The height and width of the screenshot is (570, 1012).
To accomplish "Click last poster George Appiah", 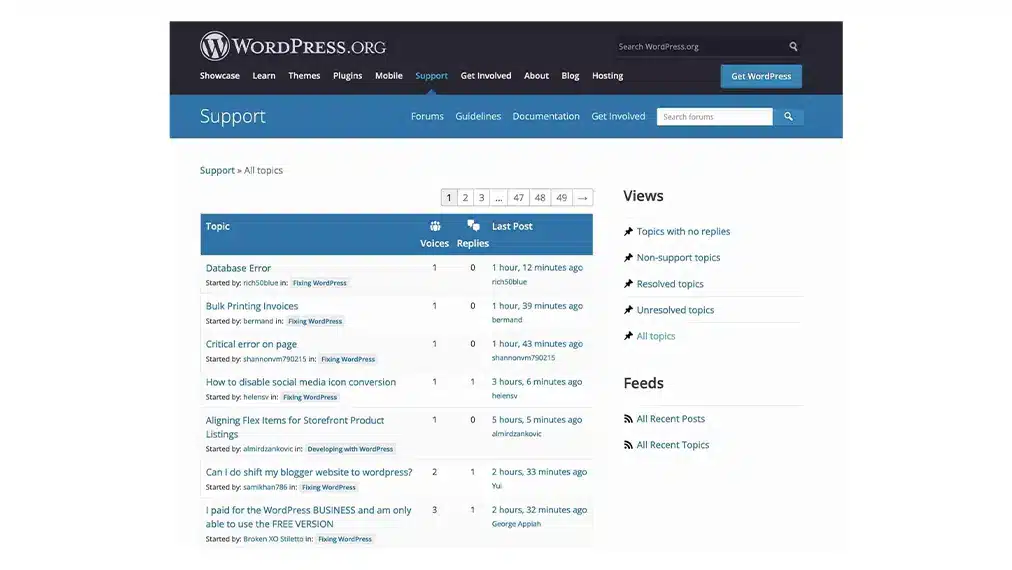I will point(516,524).
